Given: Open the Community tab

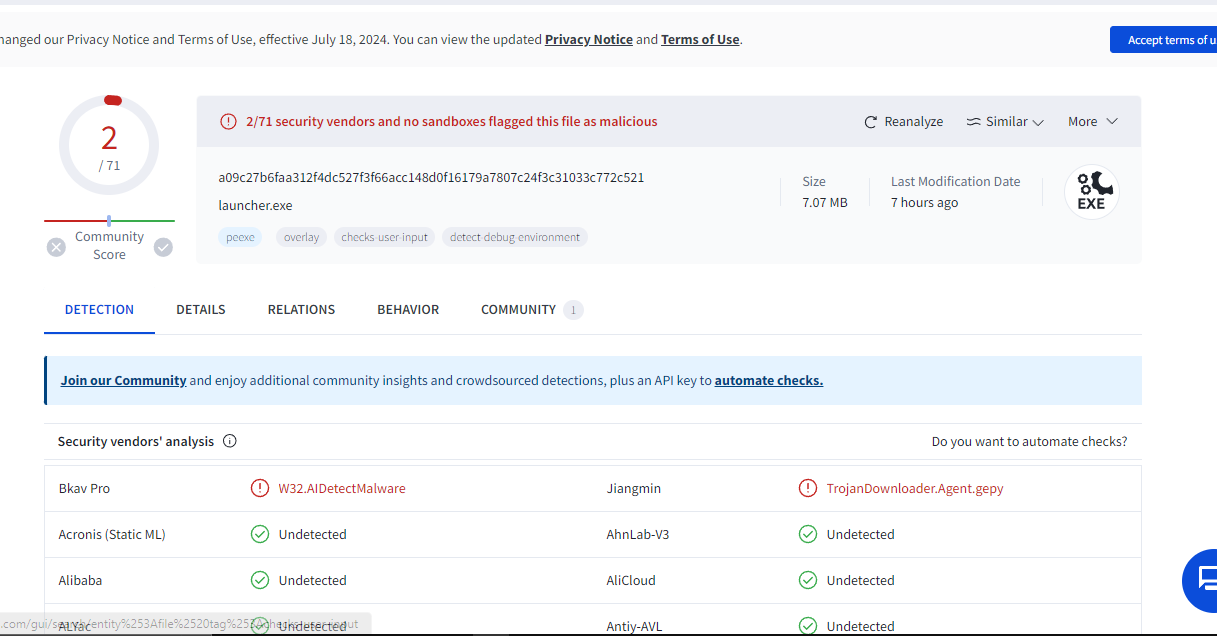Looking at the screenshot, I should 518,310.
